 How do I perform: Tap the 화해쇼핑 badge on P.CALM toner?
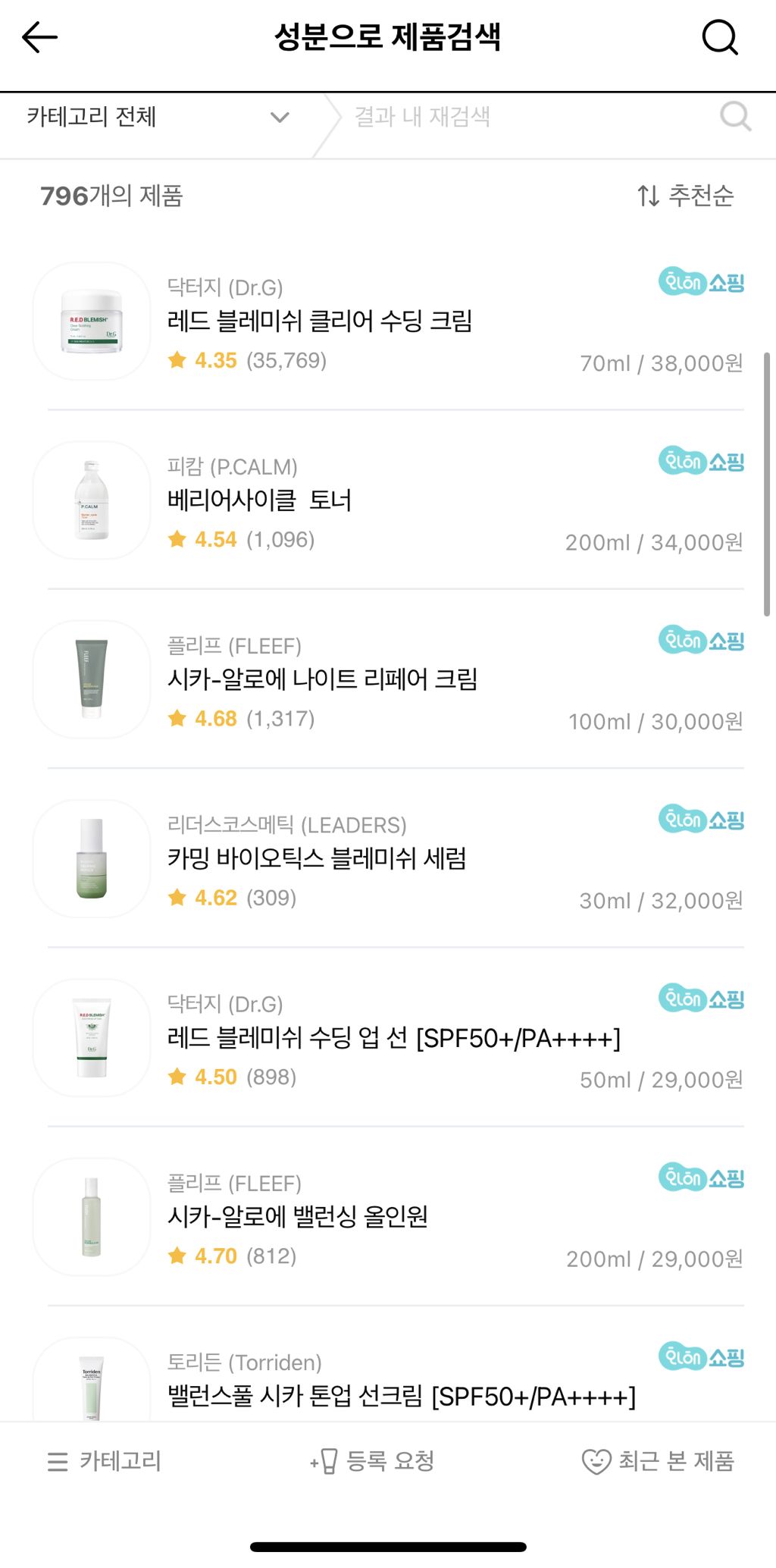point(701,461)
